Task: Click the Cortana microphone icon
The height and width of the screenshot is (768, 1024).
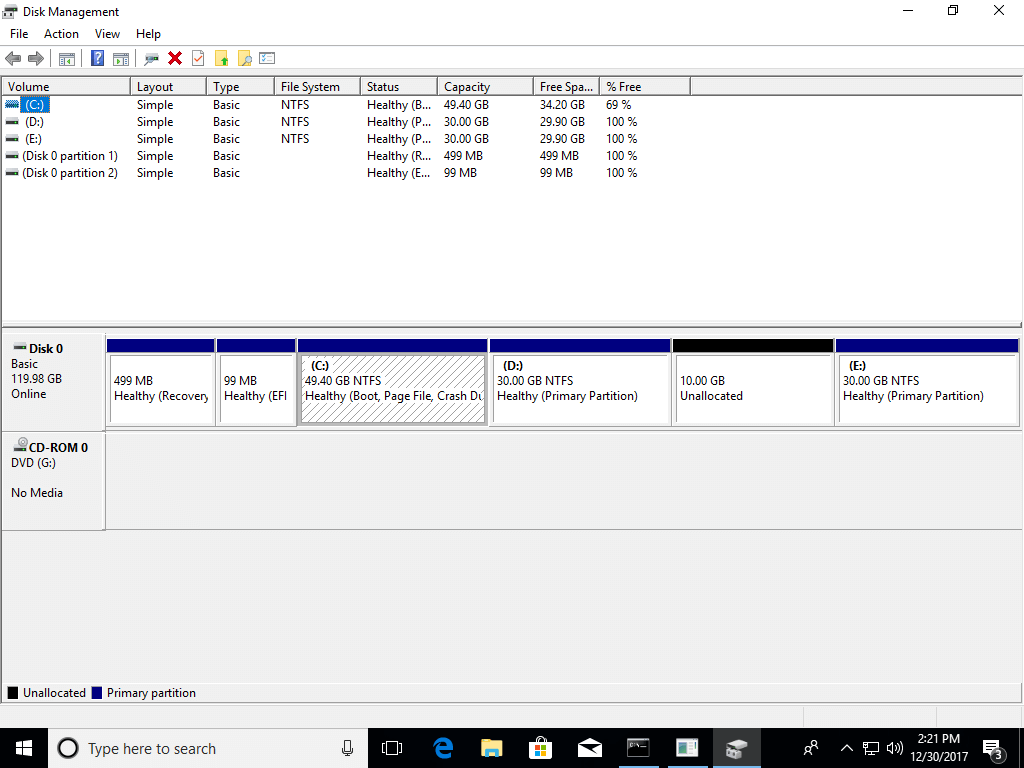Action: [347, 748]
